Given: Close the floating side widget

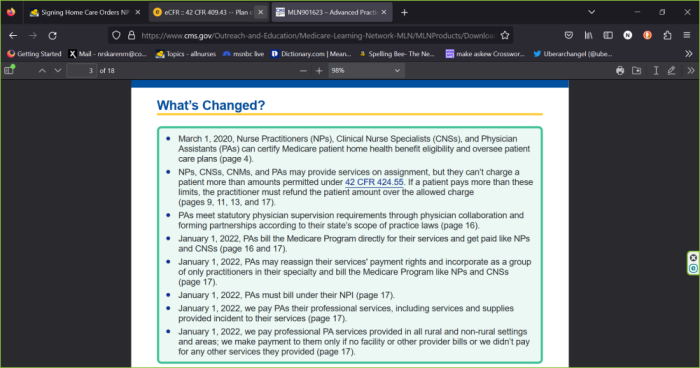Looking at the screenshot, I should pos(693,258).
